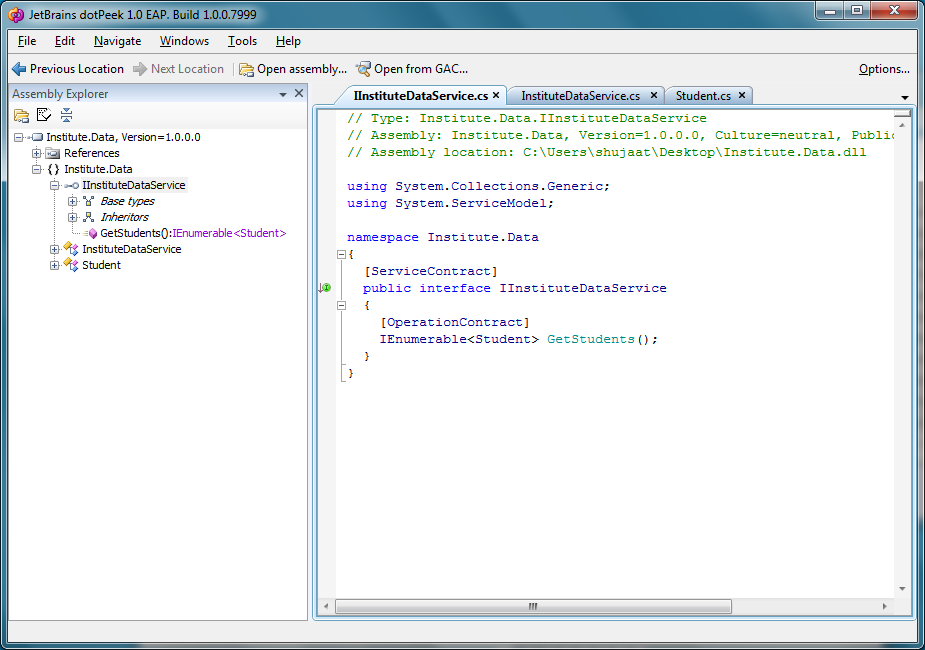Viewport: 925px width, 650px height.
Task: Expand the Student tree node
Action: tap(55, 265)
